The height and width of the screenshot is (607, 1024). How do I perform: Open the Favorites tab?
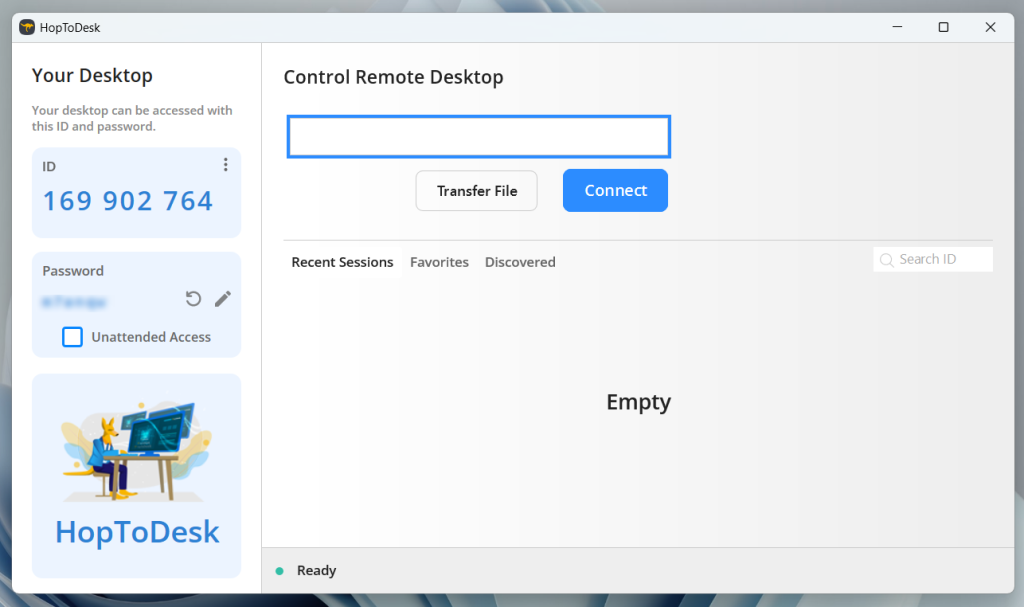[x=439, y=262]
